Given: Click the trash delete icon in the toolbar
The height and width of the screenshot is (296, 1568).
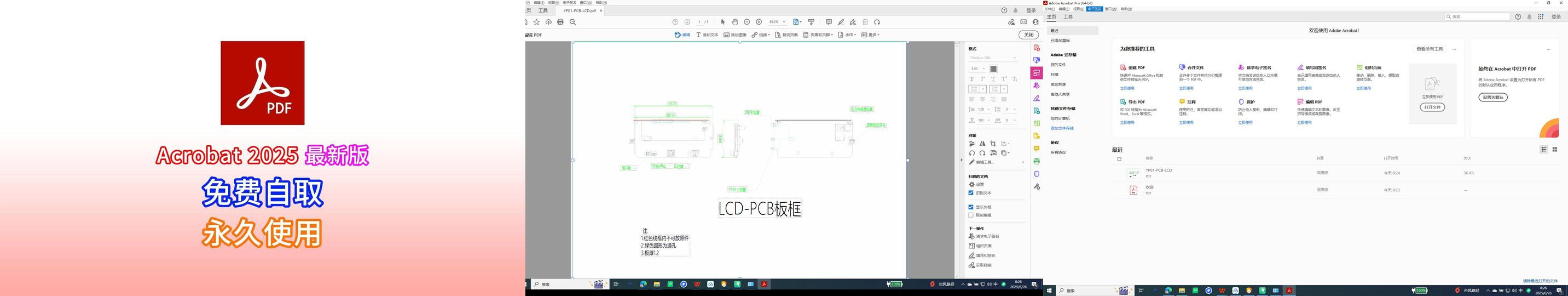Looking at the screenshot, I should point(865,22).
